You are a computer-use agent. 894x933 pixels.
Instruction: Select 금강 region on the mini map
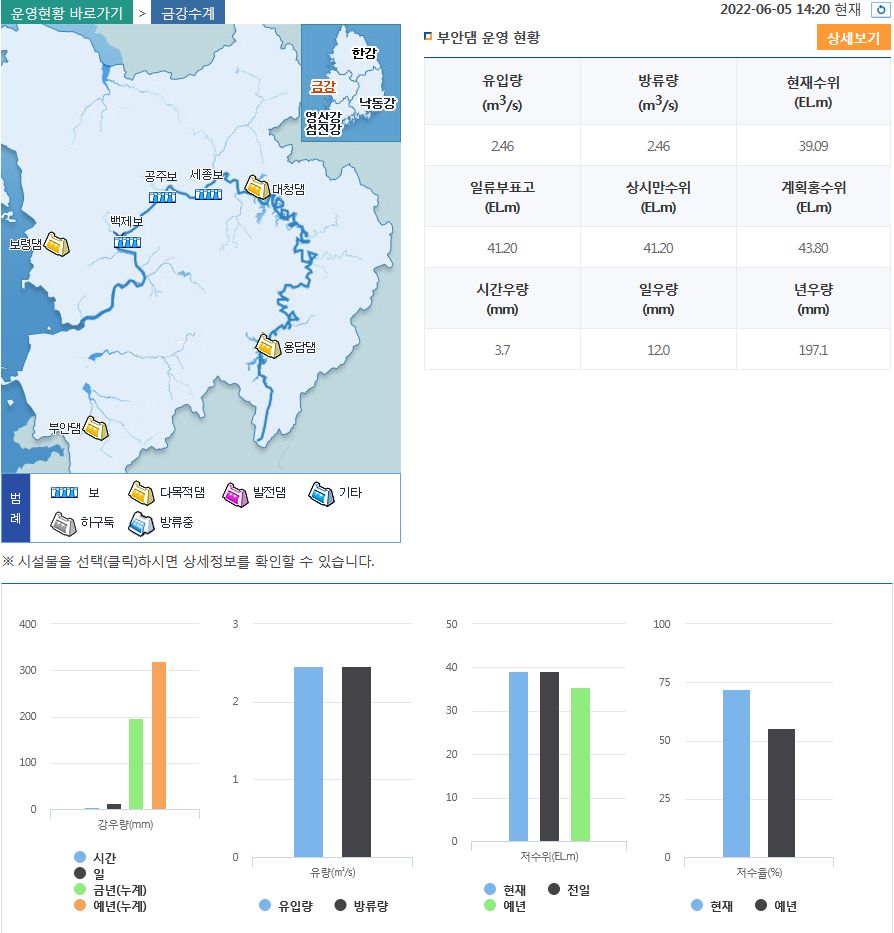click(323, 87)
